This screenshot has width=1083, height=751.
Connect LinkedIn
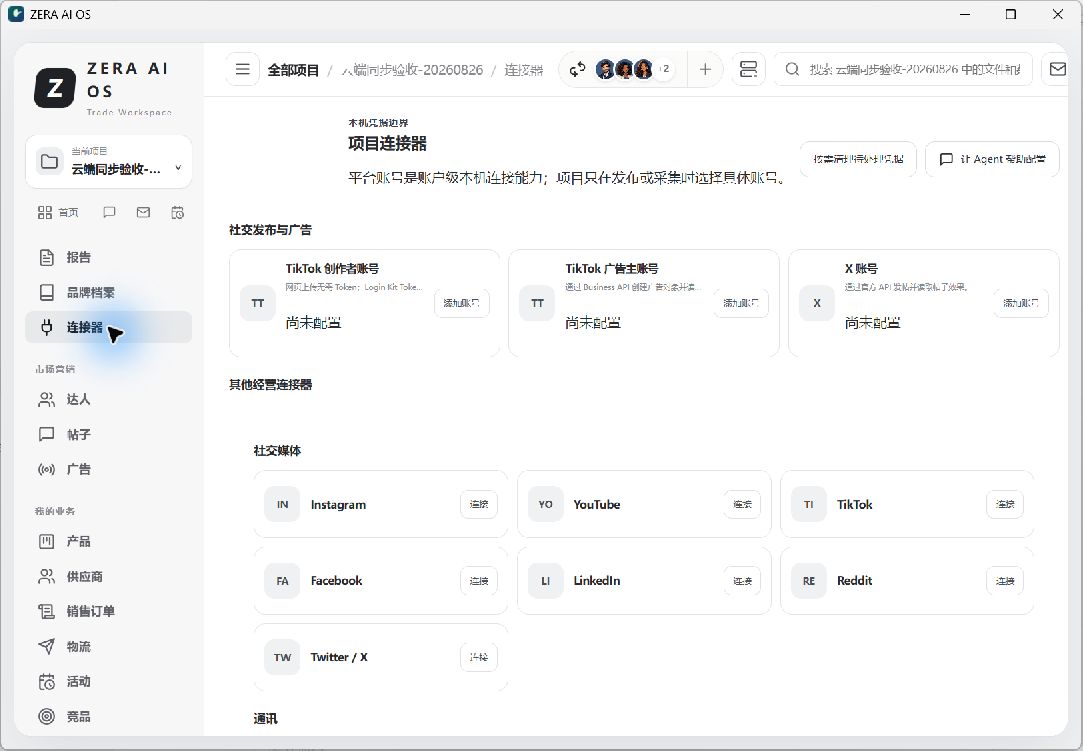point(742,581)
